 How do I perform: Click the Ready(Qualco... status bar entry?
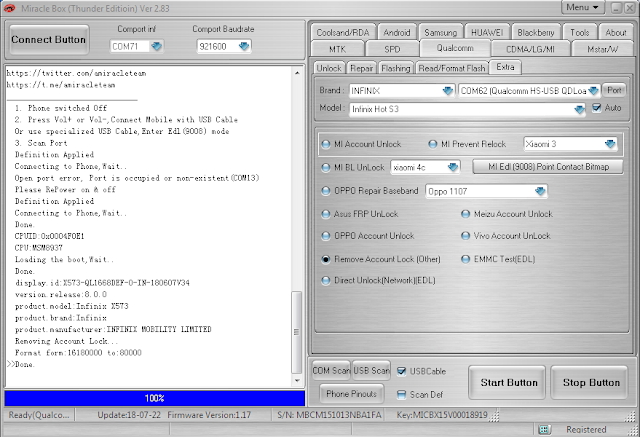[39, 415]
